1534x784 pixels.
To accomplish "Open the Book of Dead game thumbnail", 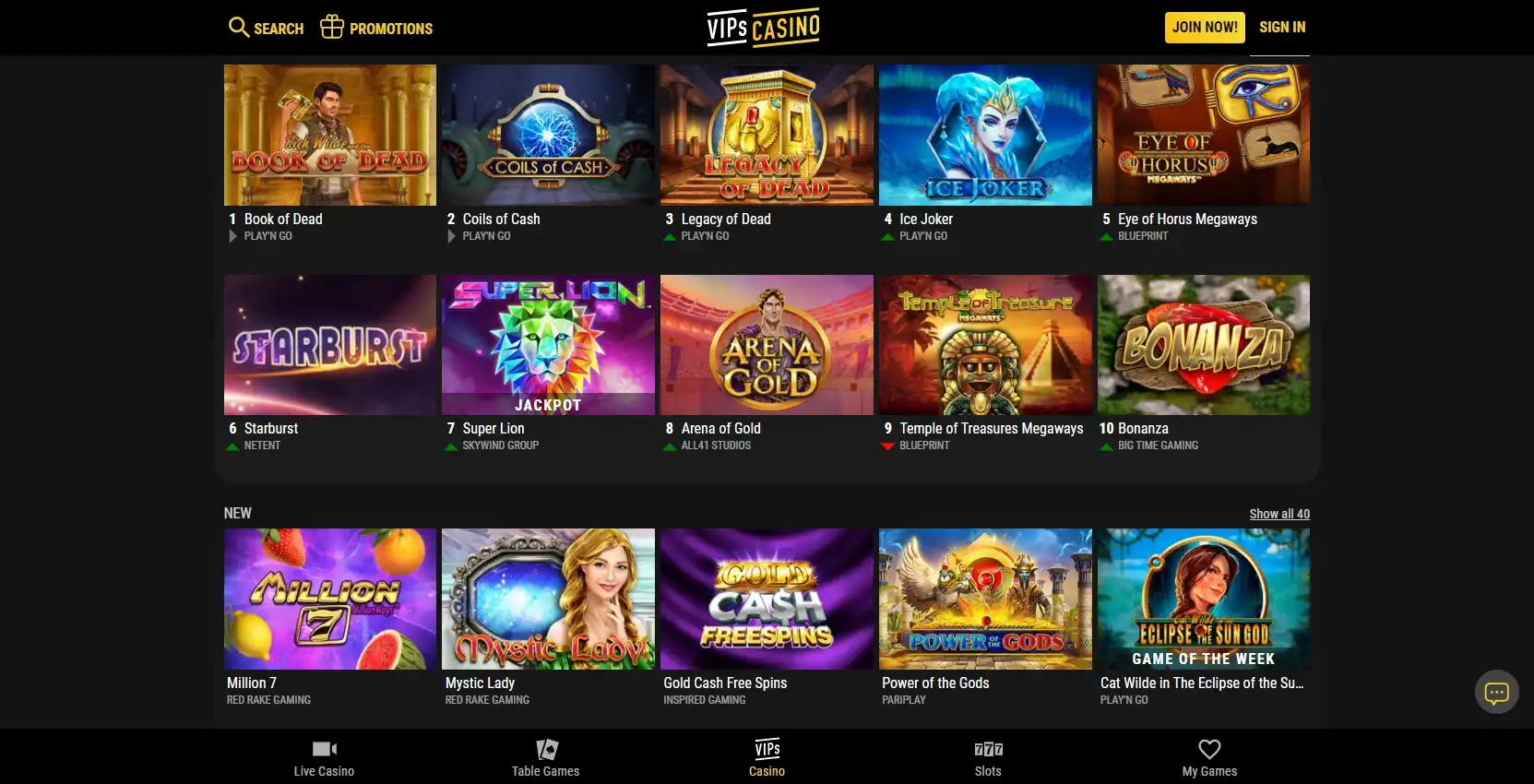I will (330, 135).
